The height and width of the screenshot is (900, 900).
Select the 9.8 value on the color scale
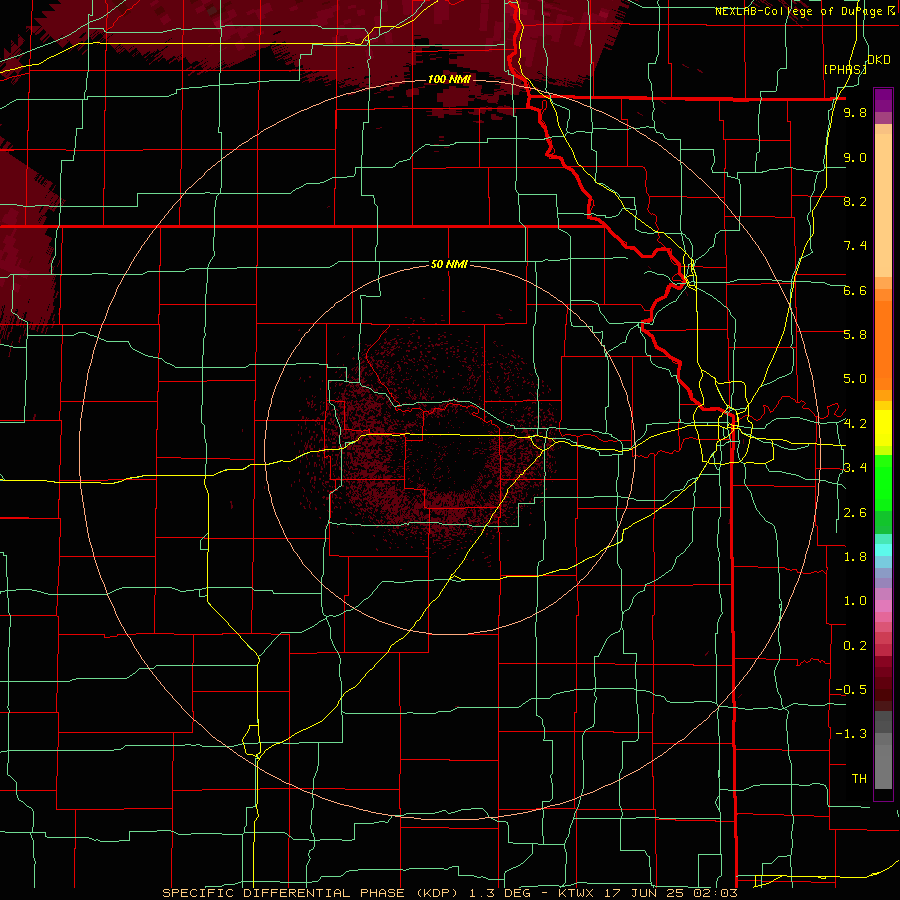855,113
